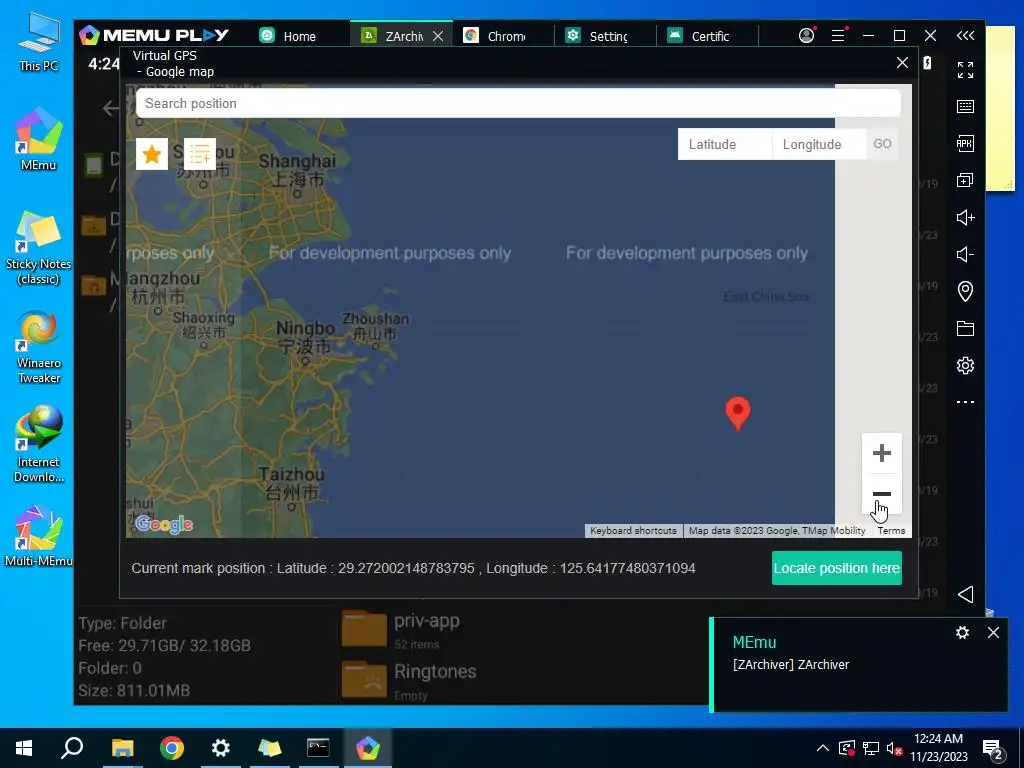Open the map Terms link
Image resolution: width=1024 pixels, height=768 pixels.
[891, 531]
